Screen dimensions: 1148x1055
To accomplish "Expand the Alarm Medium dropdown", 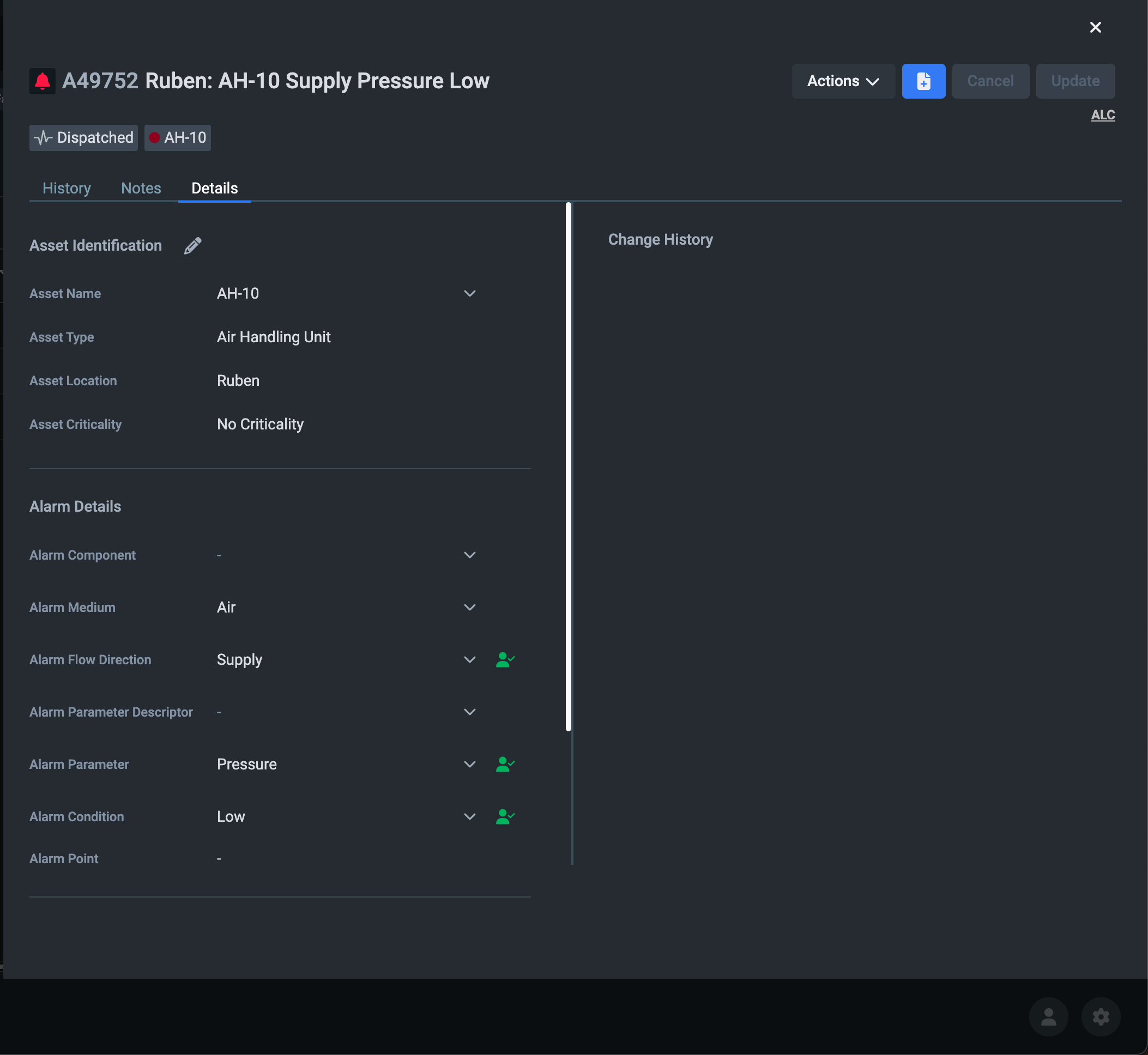I will coord(469,608).
